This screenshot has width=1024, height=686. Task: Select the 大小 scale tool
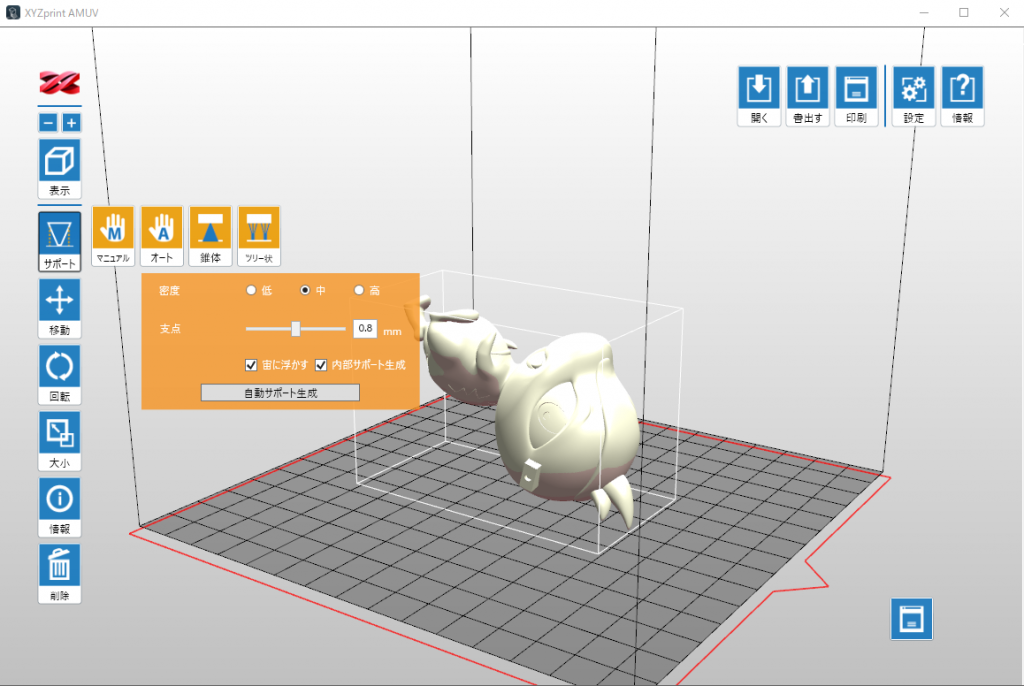click(x=59, y=441)
